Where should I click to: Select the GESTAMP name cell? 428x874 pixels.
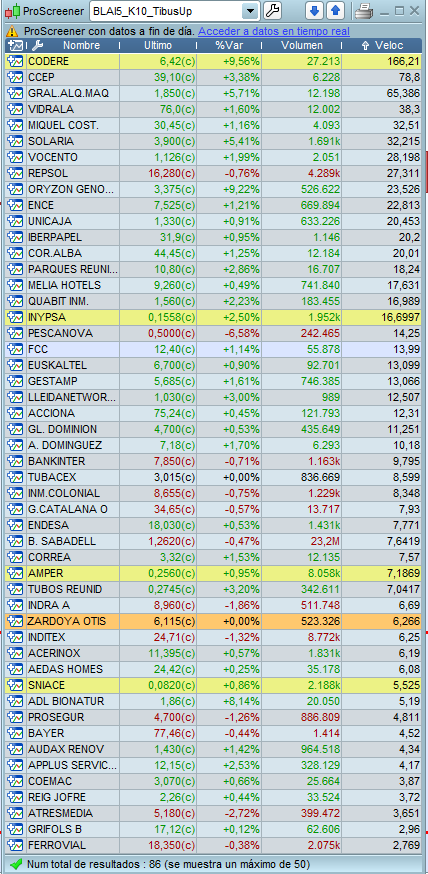coord(73,381)
